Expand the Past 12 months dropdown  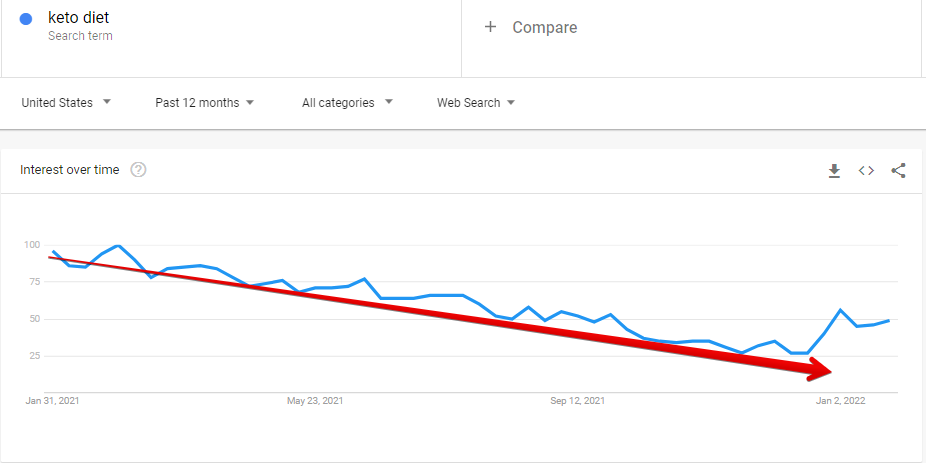click(204, 103)
